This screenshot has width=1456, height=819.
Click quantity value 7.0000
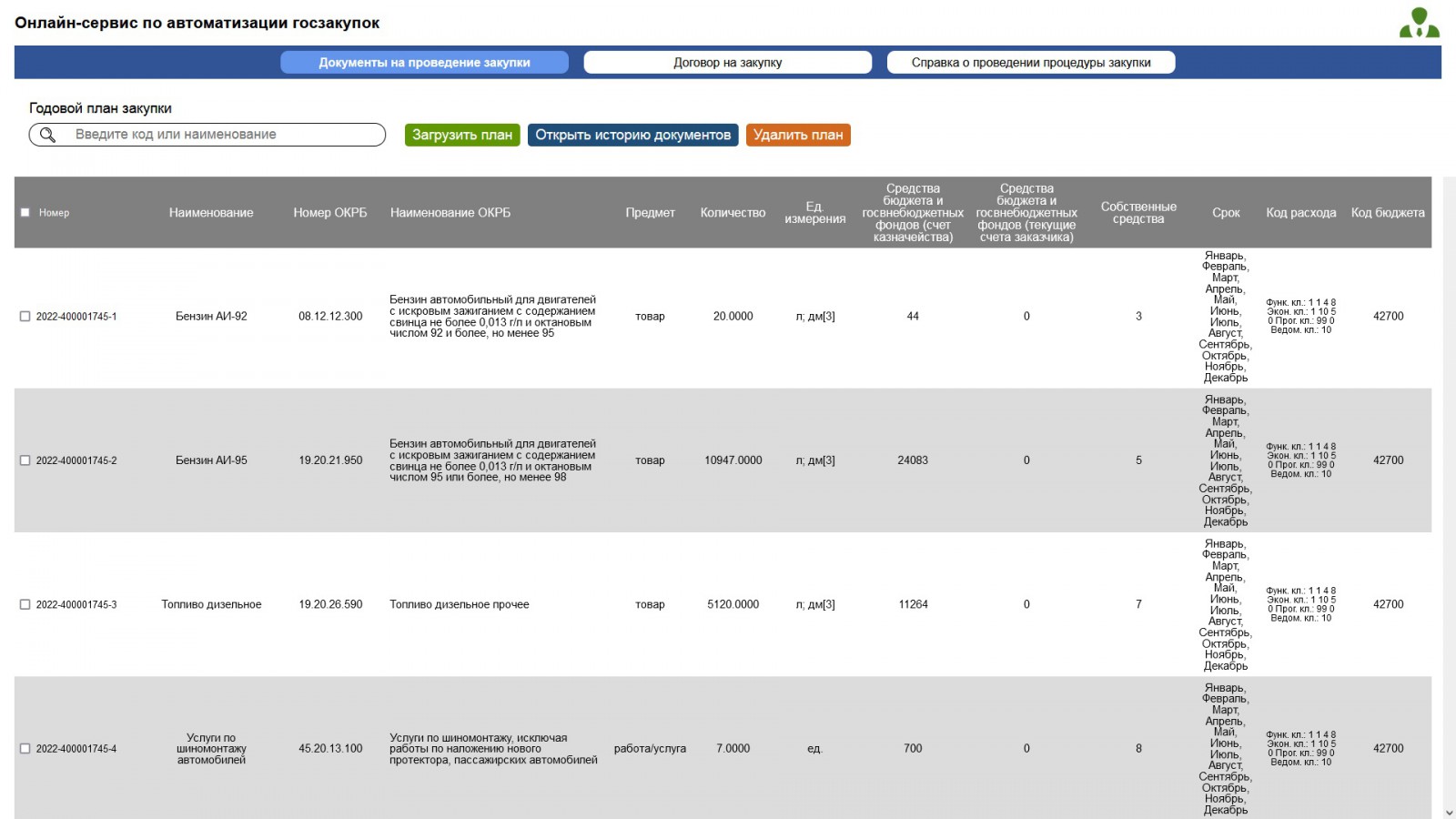tap(733, 749)
